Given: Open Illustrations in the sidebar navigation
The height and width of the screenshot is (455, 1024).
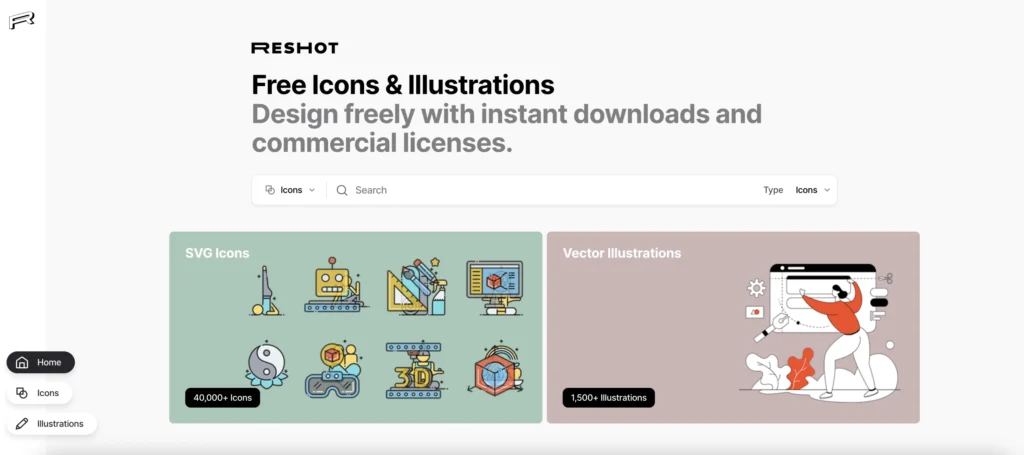Looking at the screenshot, I should tap(51, 424).
